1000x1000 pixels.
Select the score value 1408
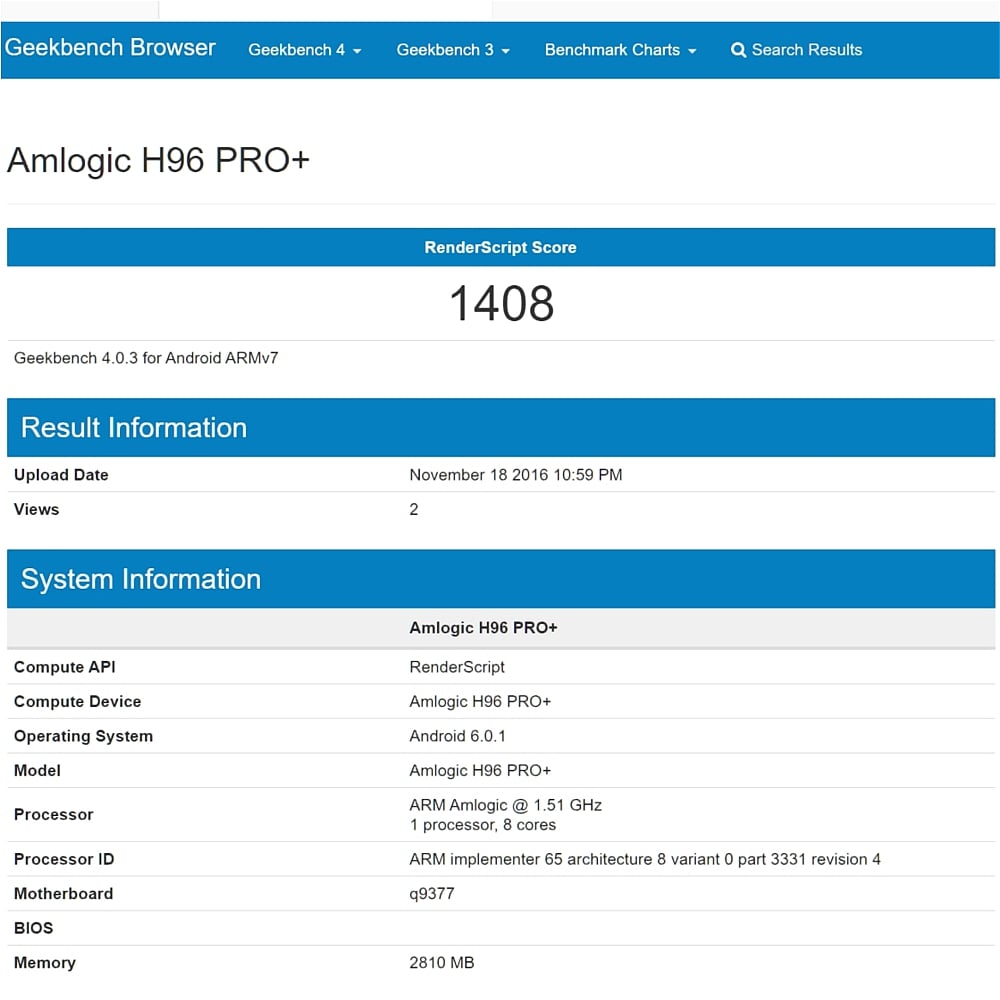click(x=501, y=303)
